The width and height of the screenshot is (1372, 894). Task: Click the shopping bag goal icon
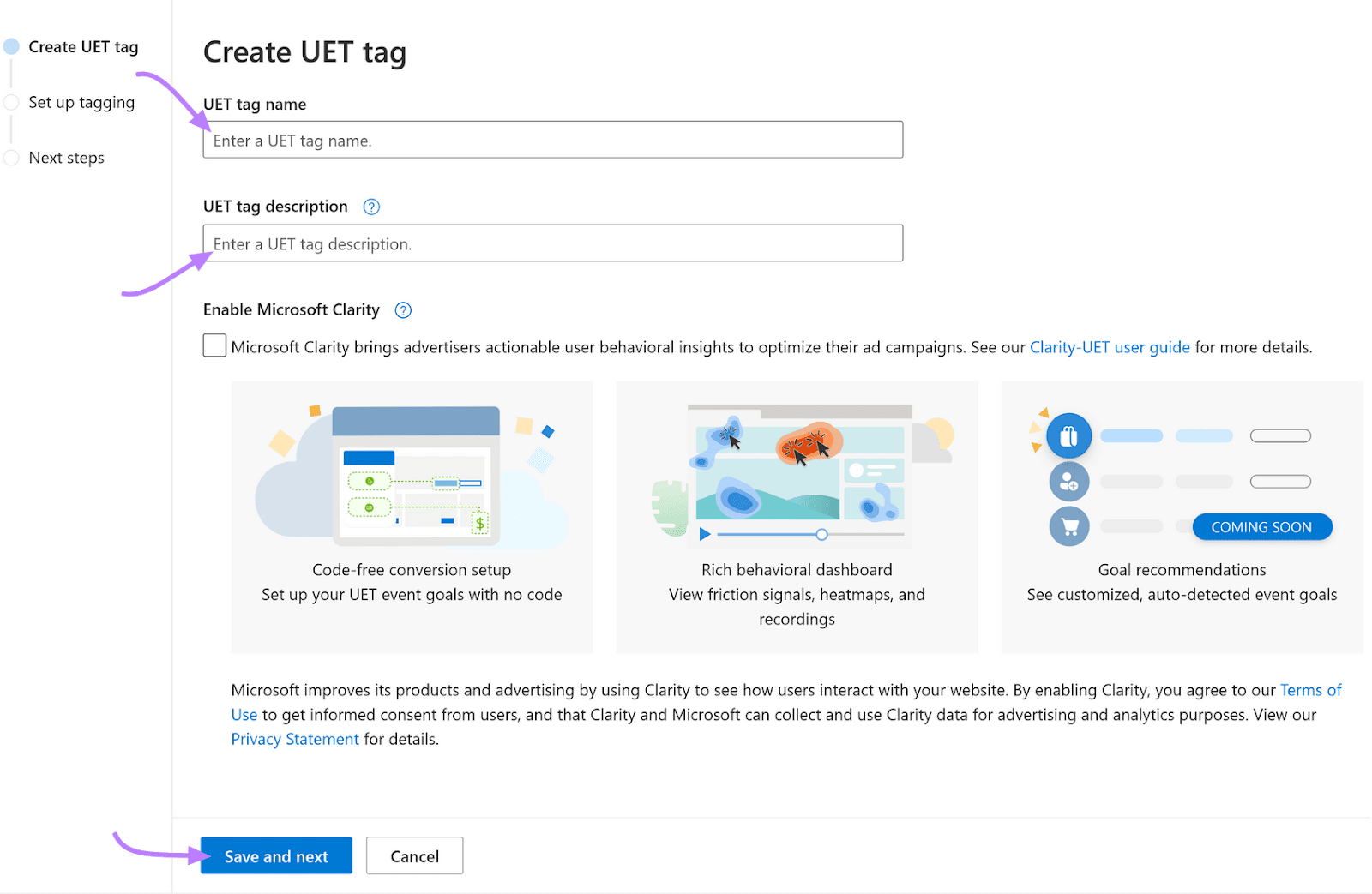[x=1068, y=436]
